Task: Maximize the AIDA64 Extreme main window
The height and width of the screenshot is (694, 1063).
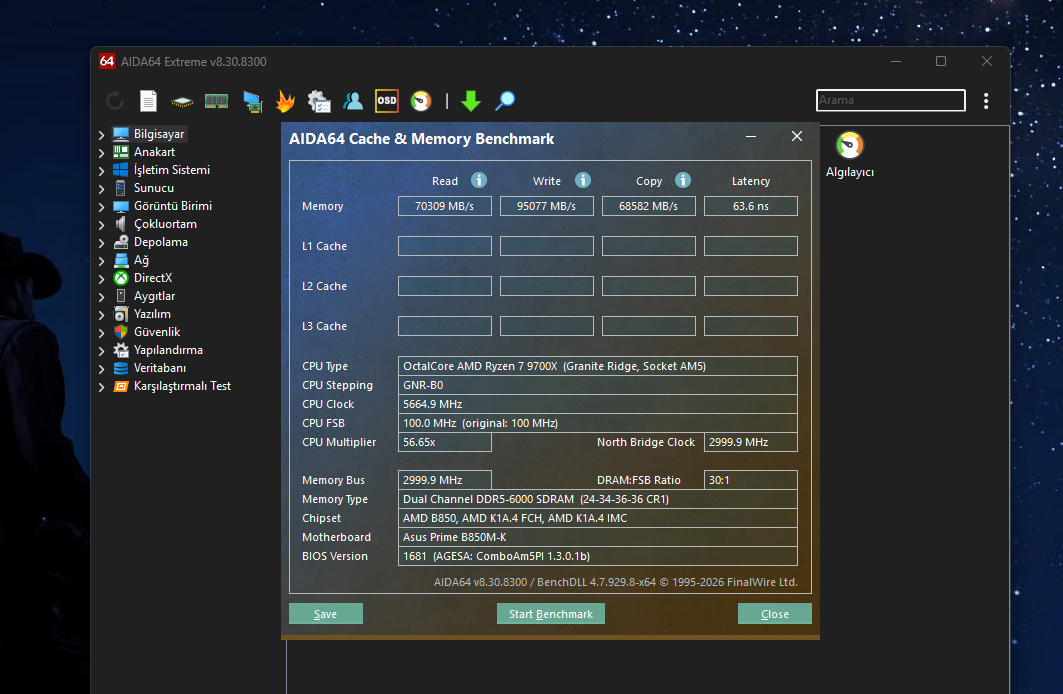Action: [x=941, y=61]
